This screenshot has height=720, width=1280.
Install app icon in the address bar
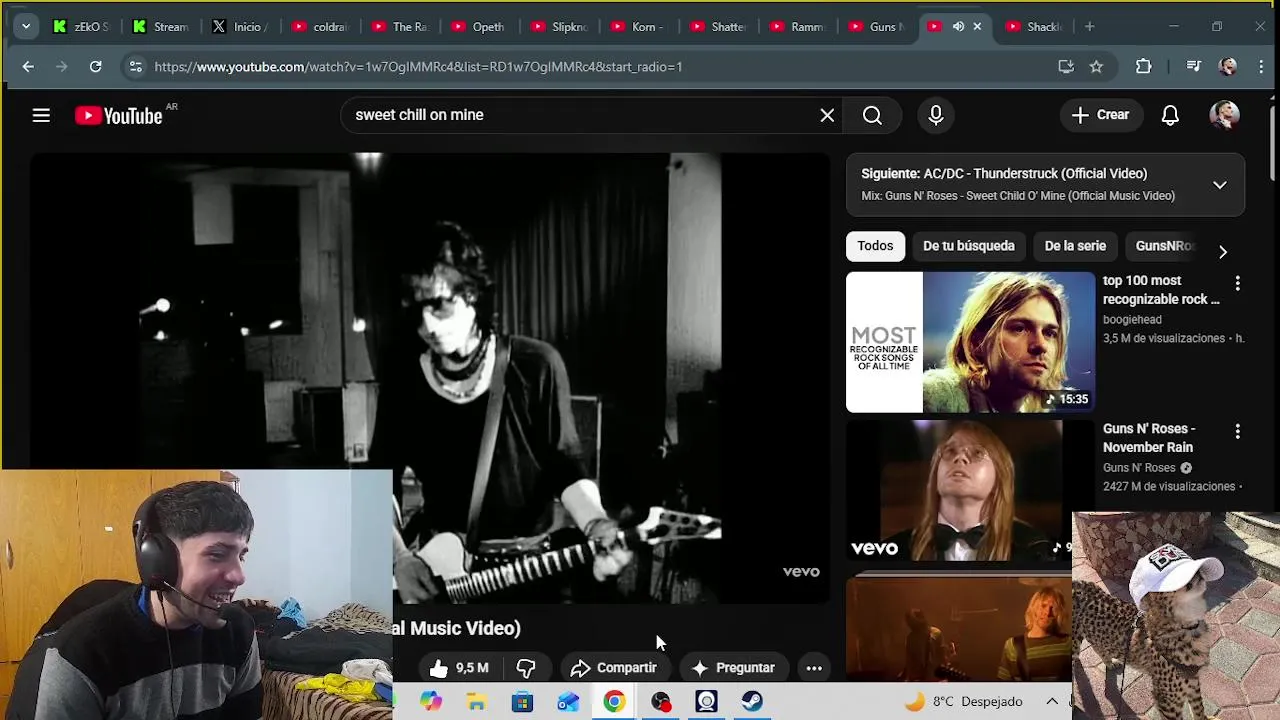coord(1066,67)
